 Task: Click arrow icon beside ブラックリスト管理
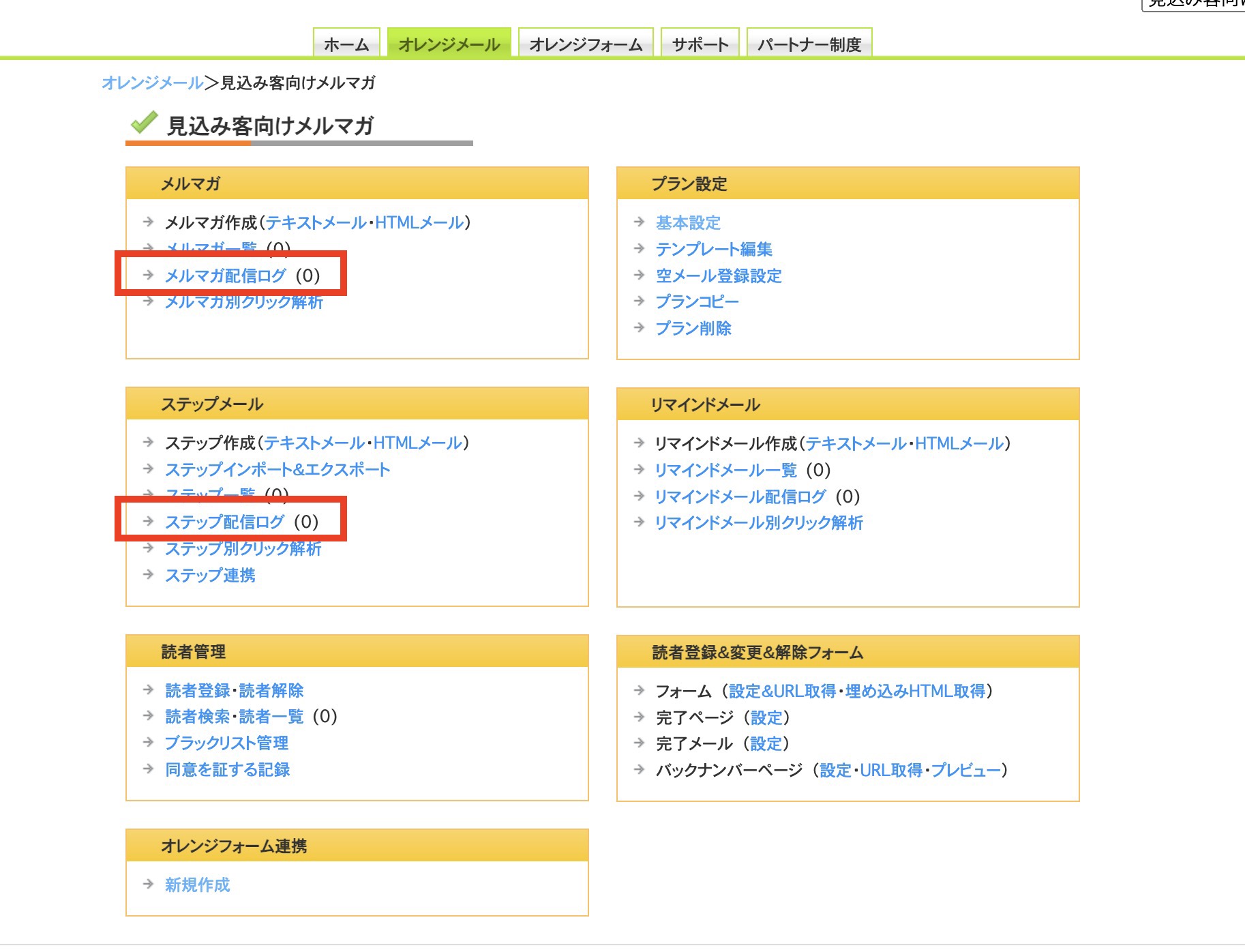tap(148, 742)
